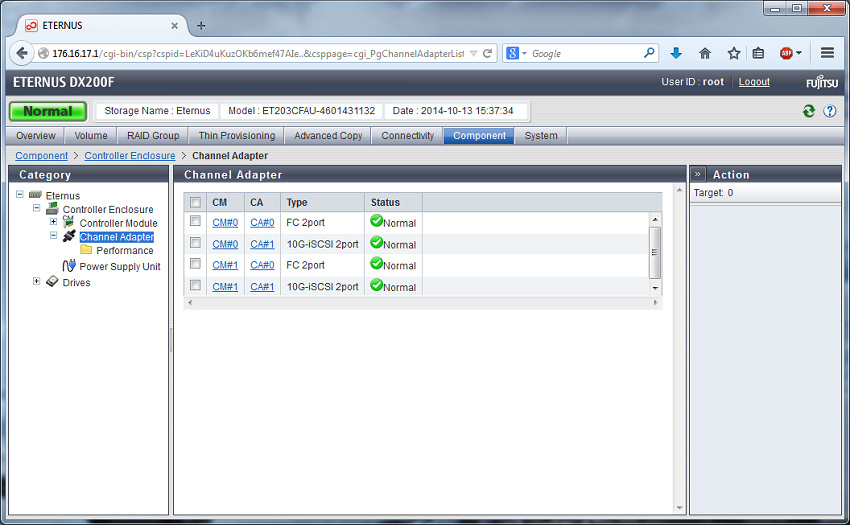Click the green Normal status button
The height and width of the screenshot is (525, 850).
pos(48,111)
